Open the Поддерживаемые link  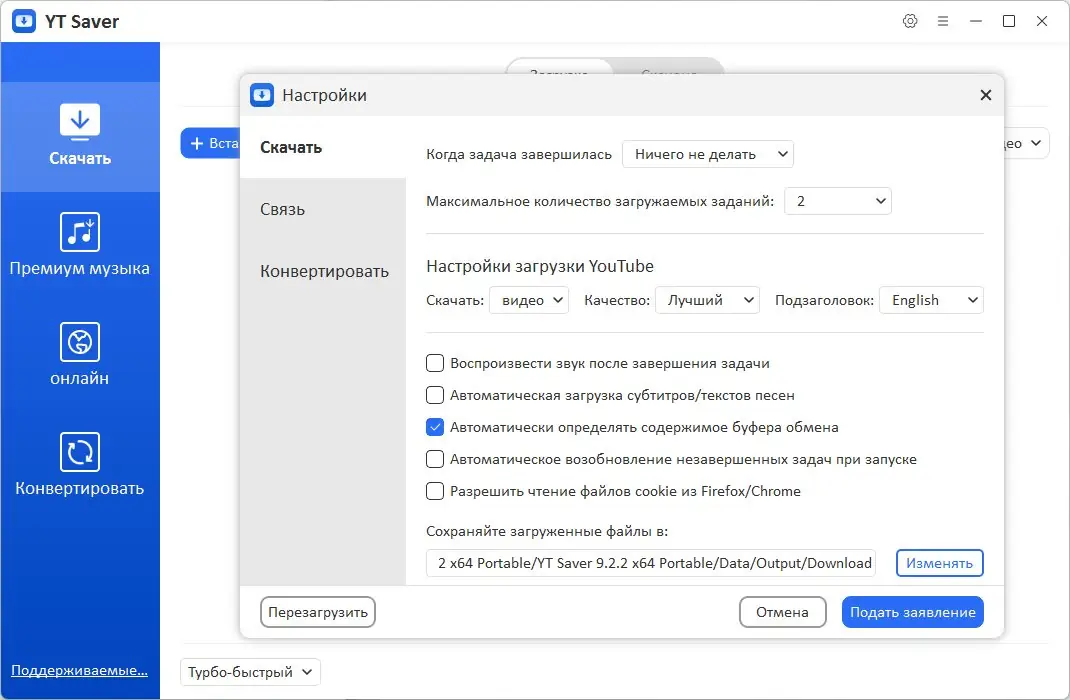(x=80, y=669)
